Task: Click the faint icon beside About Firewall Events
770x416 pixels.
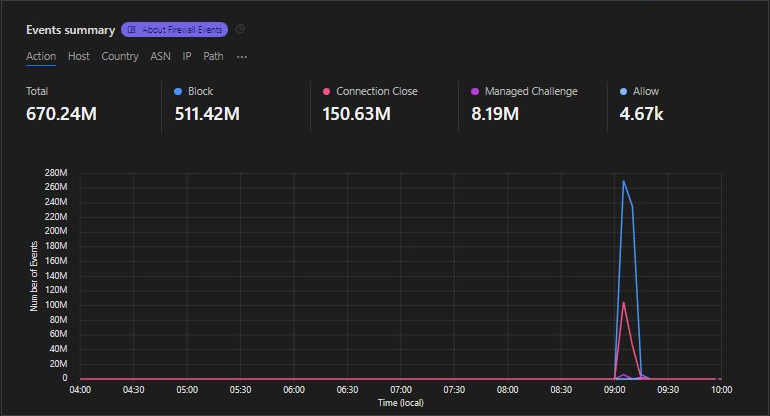Action: (240, 30)
